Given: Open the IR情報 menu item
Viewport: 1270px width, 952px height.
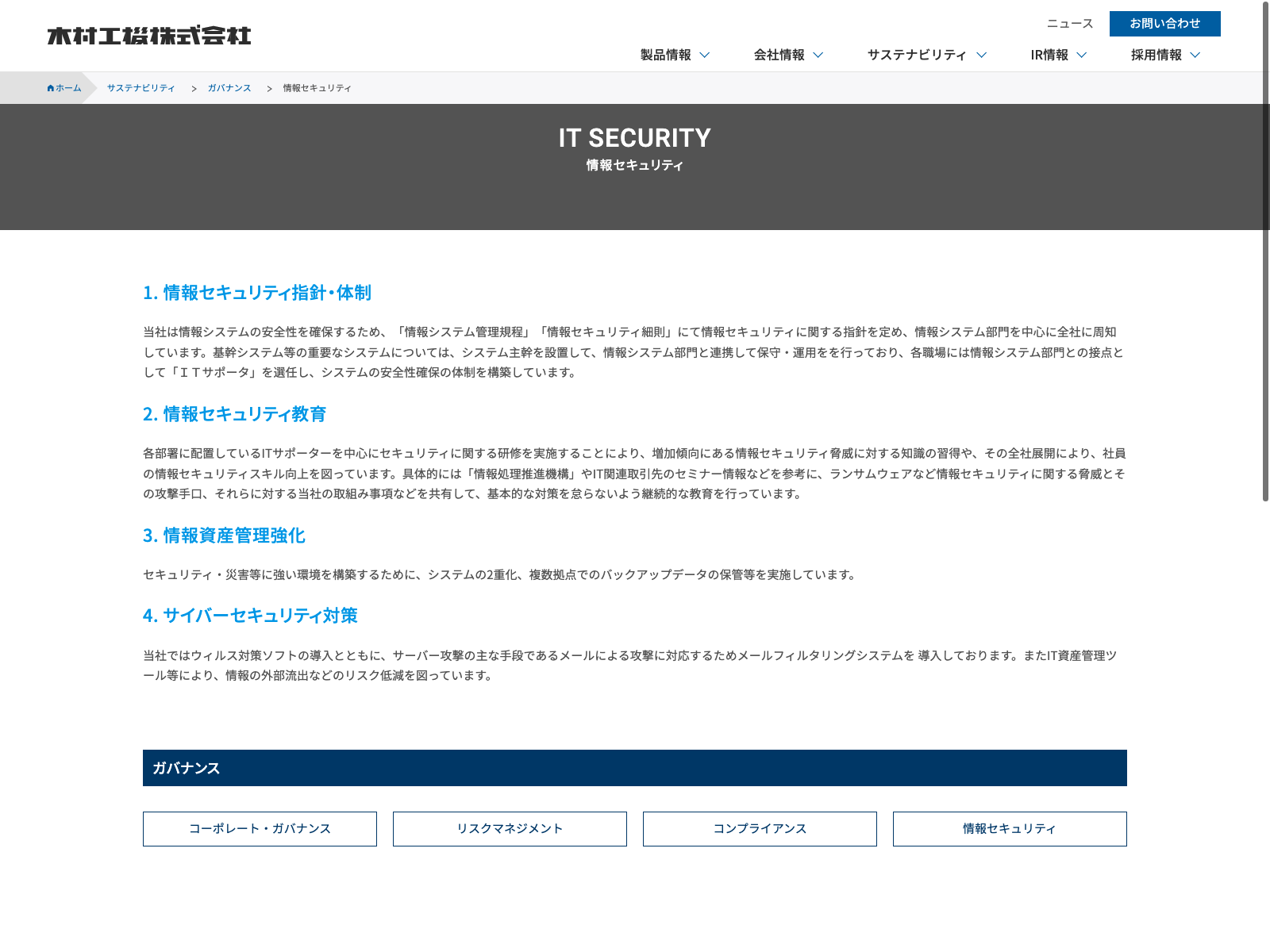Looking at the screenshot, I should pyautogui.click(x=1049, y=55).
